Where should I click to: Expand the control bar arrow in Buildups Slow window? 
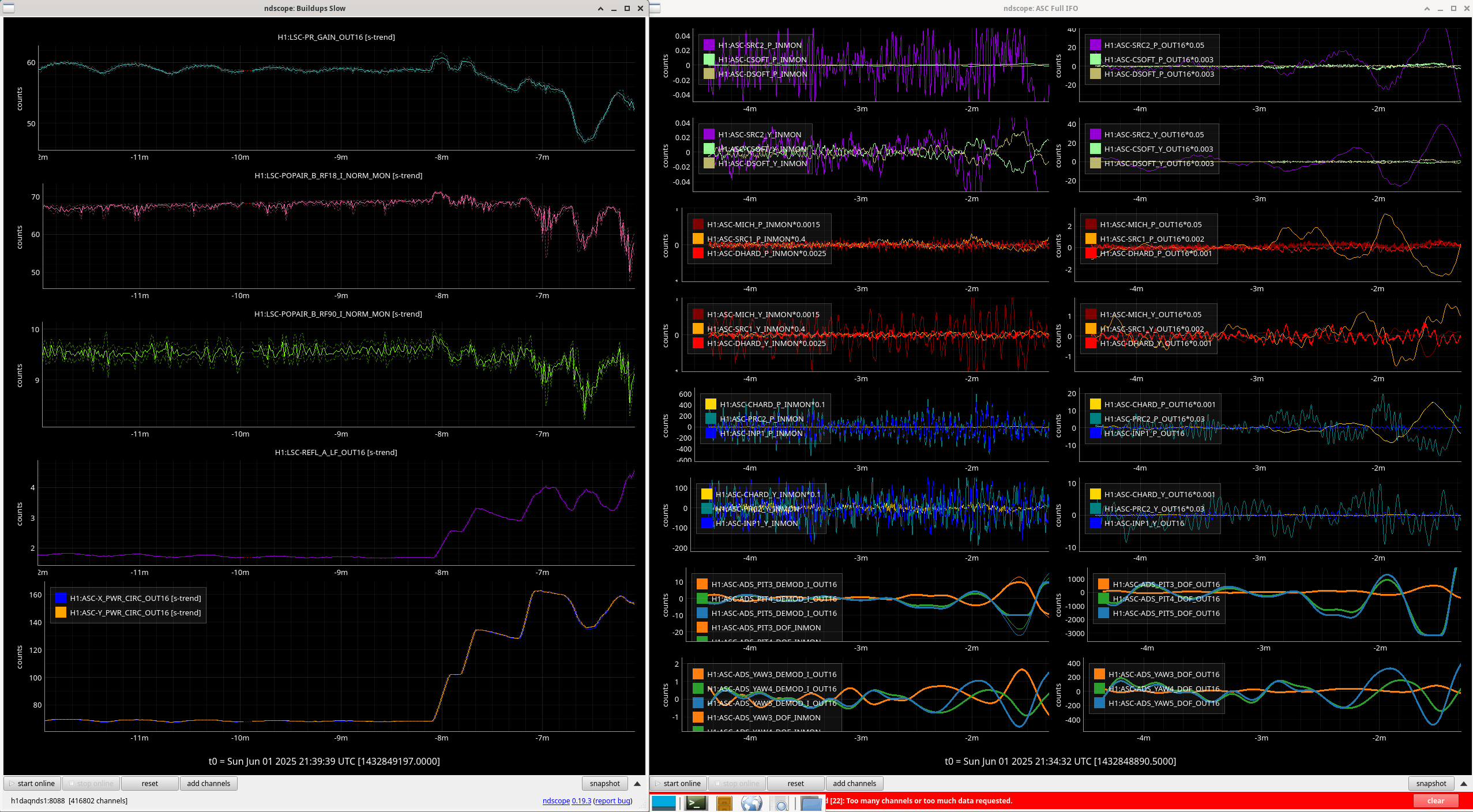[637, 783]
